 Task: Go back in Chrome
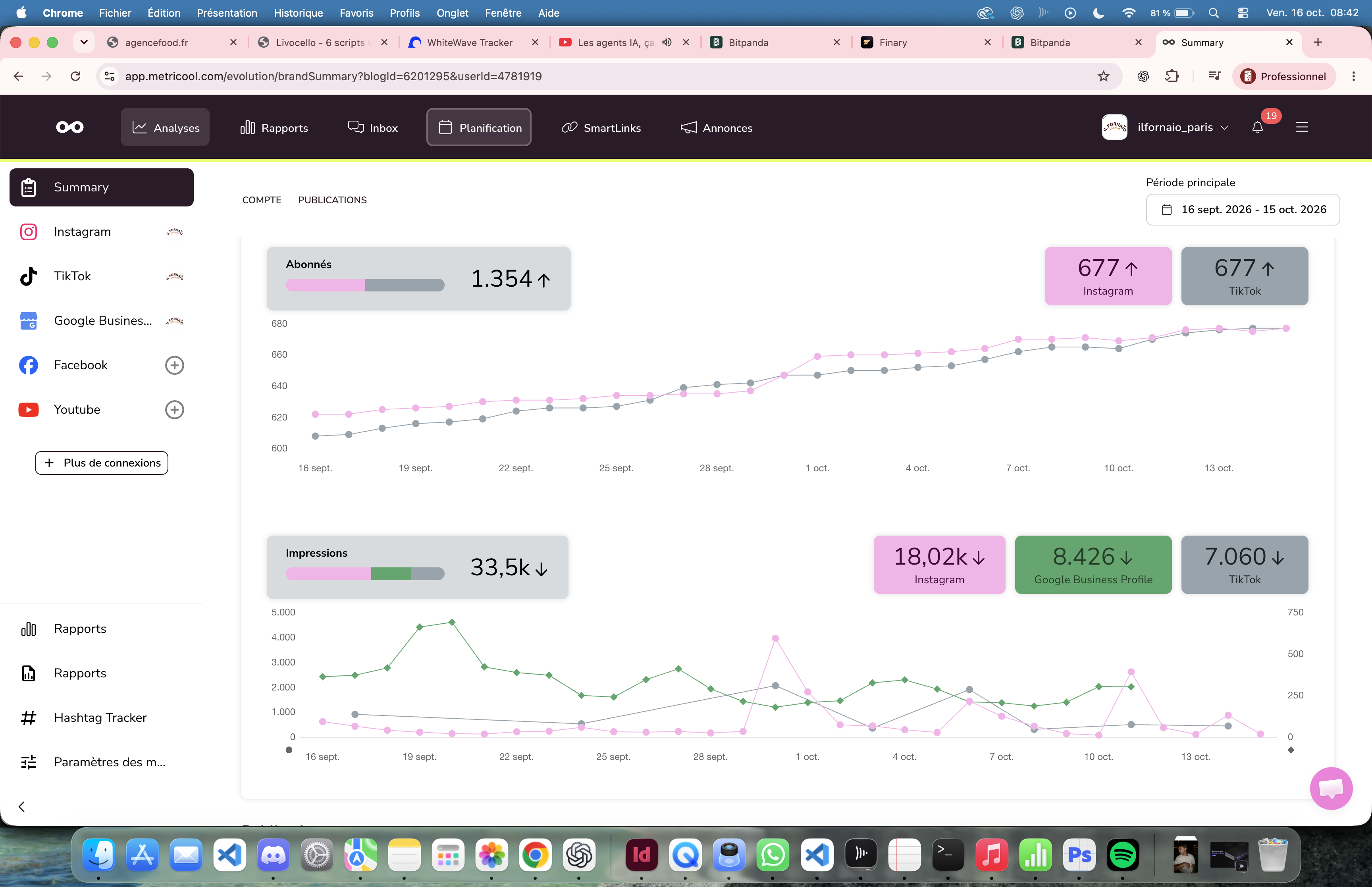(x=18, y=76)
